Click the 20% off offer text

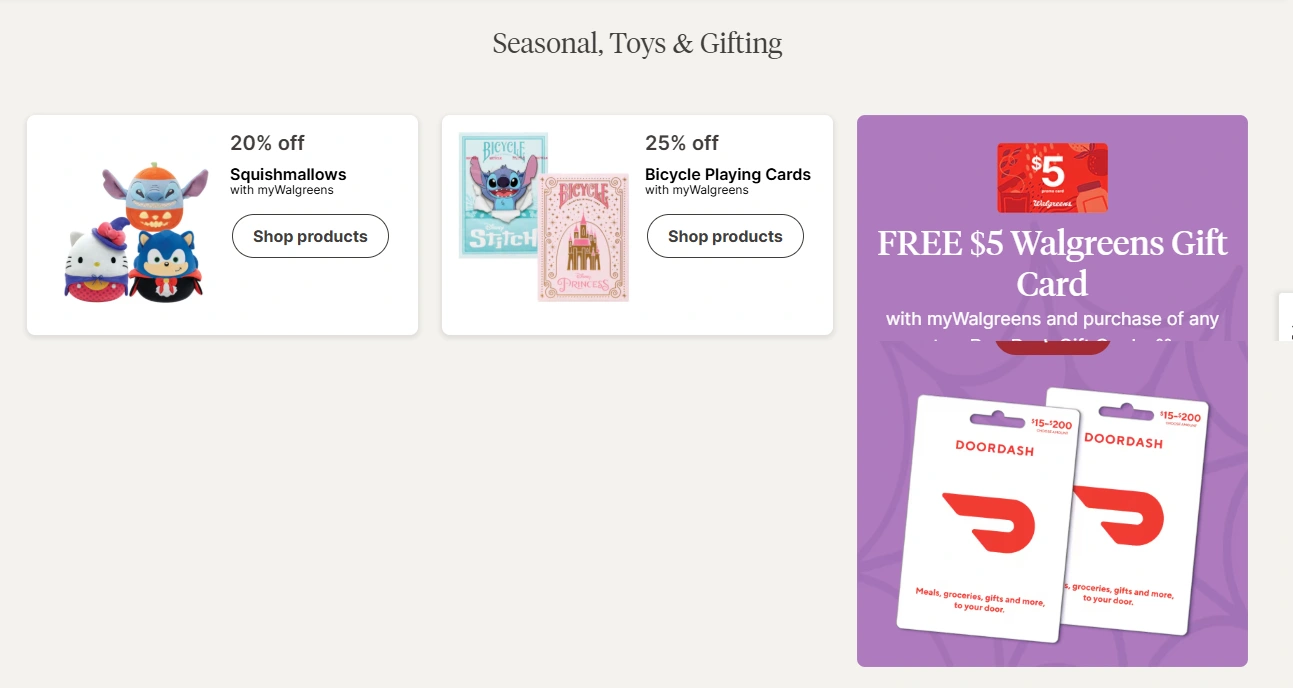pyautogui.click(x=267, y=143)
